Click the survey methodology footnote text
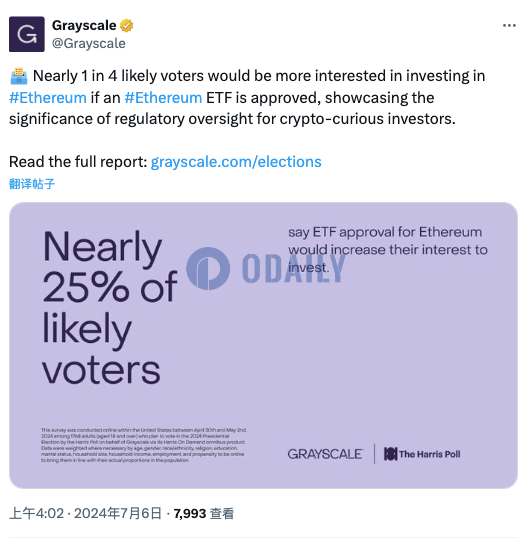The height and width of the screenshot is (538, 532). click(x=143, y=445)
